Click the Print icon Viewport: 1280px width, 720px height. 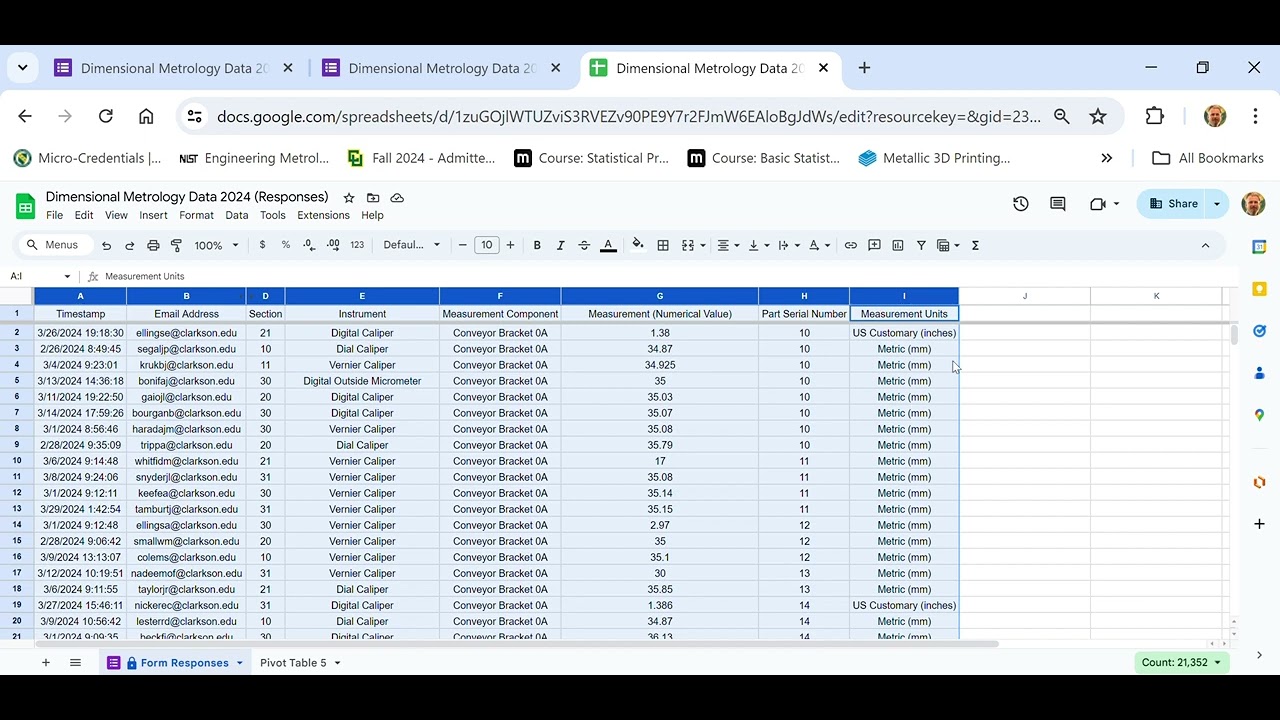pyautogui.click(x=153, y=245)
